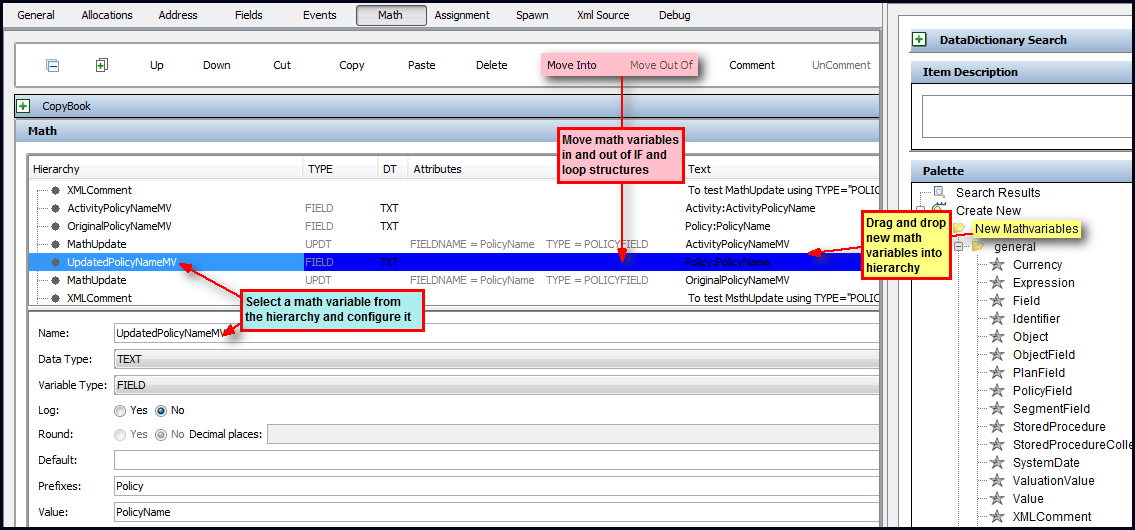Screen dimensions: 1135x530
Task: Click the Search Results magnifier icon
Action: click(x=940, y=193)
